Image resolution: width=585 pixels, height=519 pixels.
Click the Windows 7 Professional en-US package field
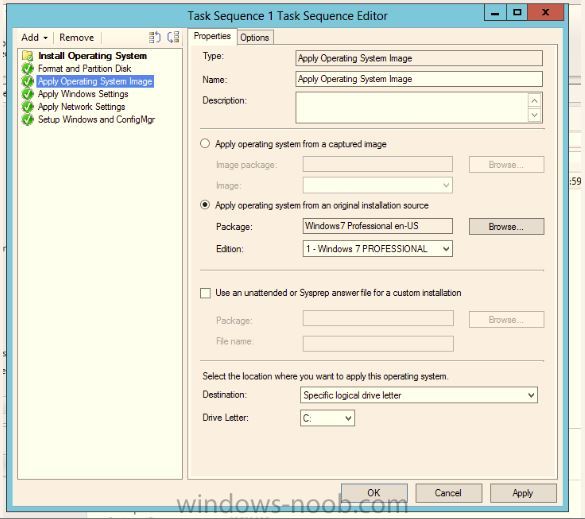[x=378, y=226]
